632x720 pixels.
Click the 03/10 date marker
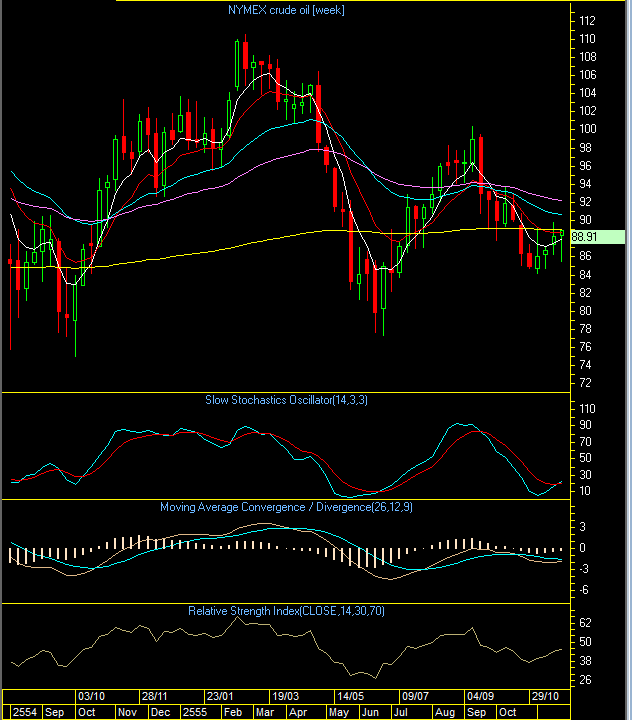[91, 696]
